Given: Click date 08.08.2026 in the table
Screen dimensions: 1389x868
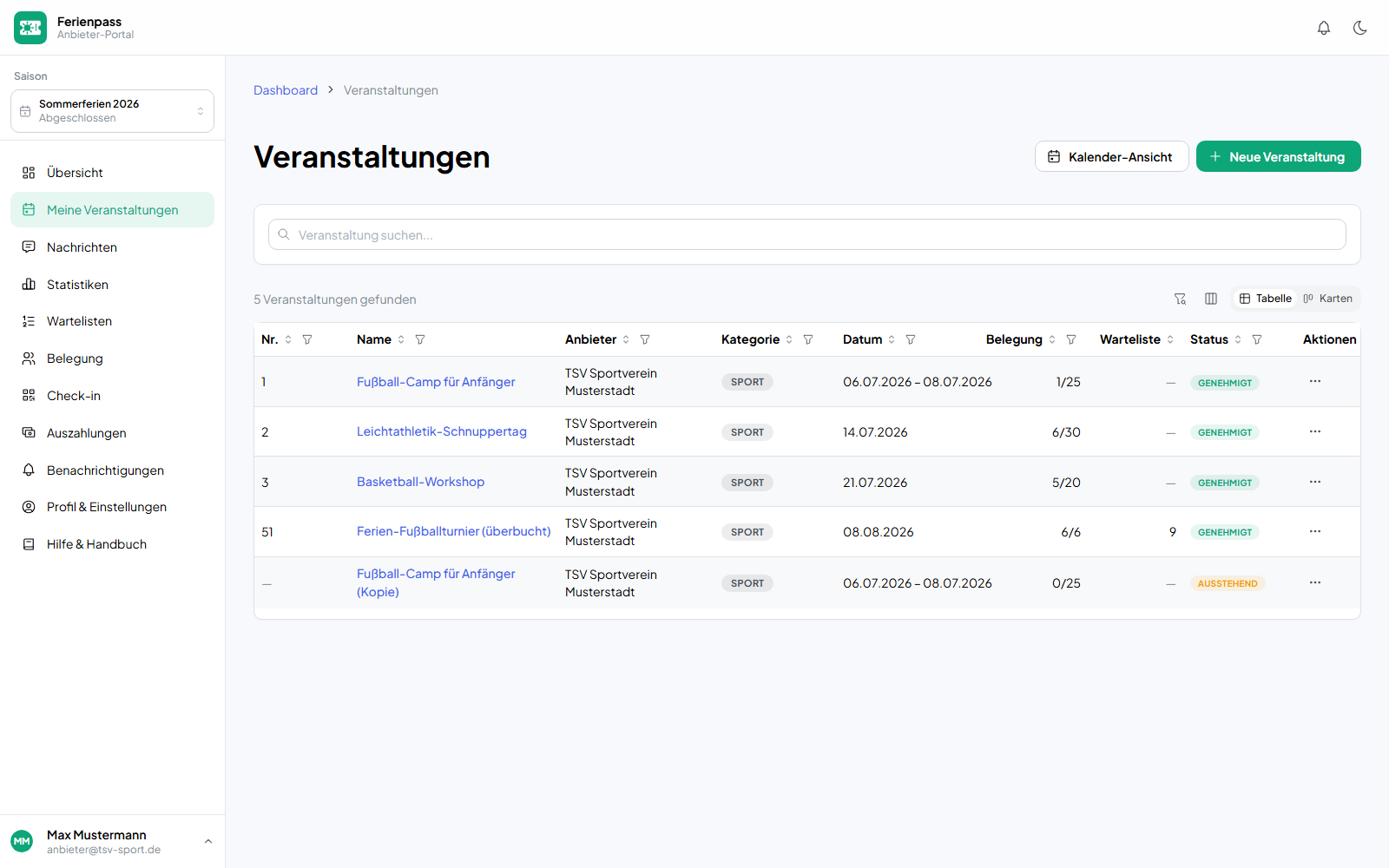Looking at the screenshot, I should [879, 532].
